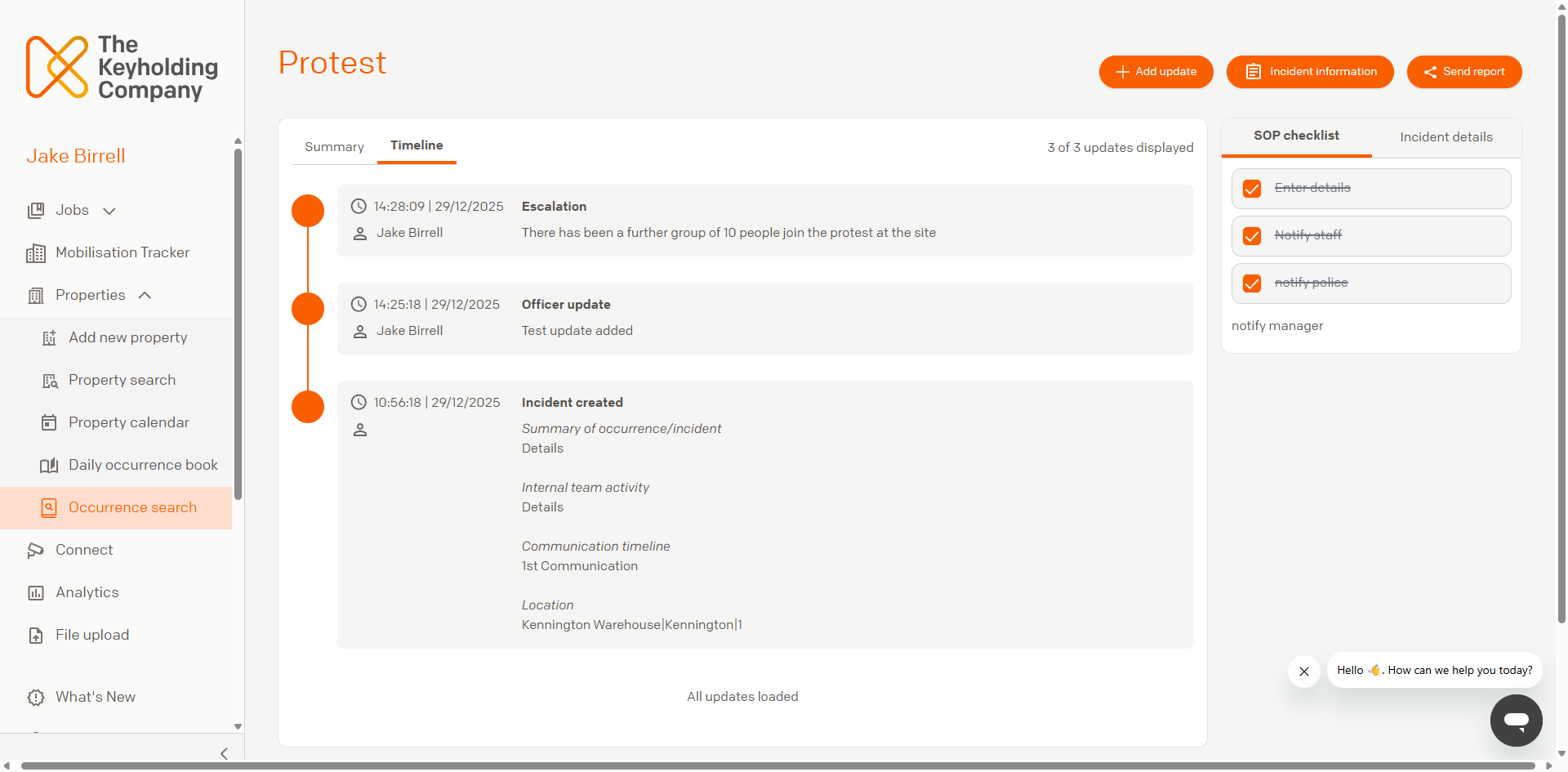Click the plus icon on Add update
This screenshot has width=1568, height=772.
(1123, 72)
